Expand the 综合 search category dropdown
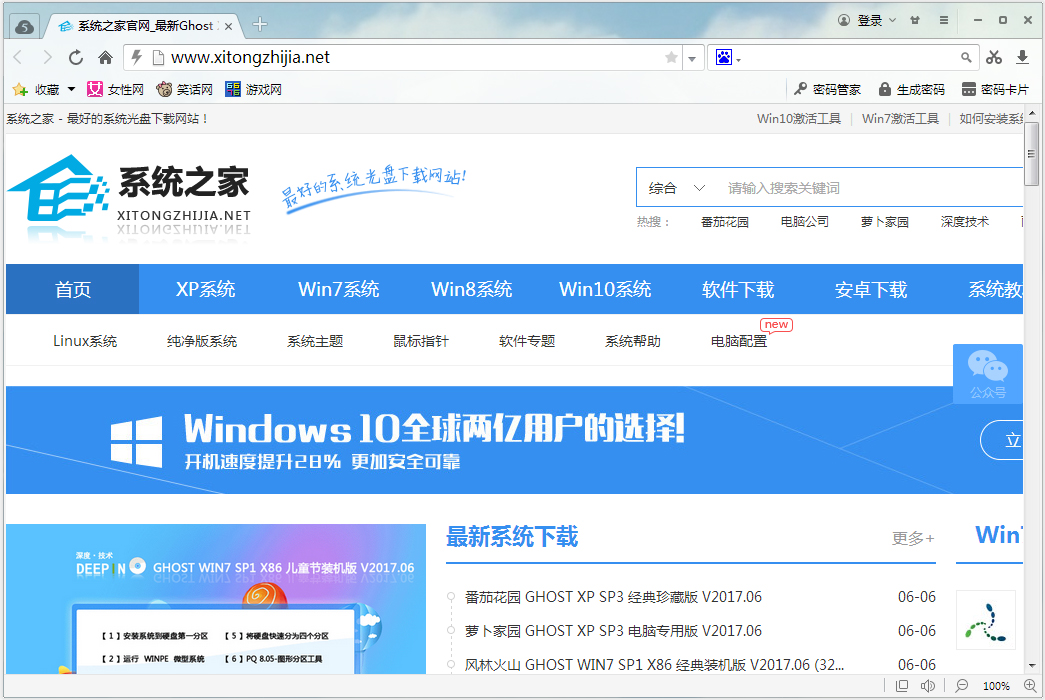The height and width of the screenshot is (700, 1045). point(678,188)
